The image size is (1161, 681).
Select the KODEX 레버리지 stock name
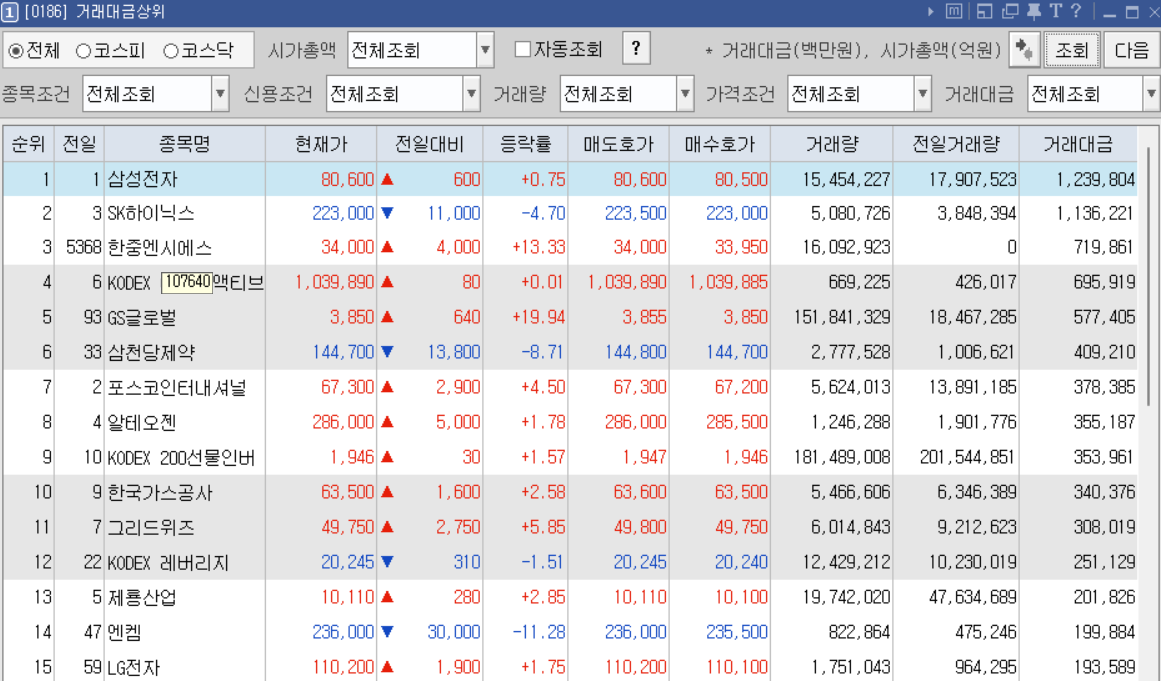click(168, 563)
